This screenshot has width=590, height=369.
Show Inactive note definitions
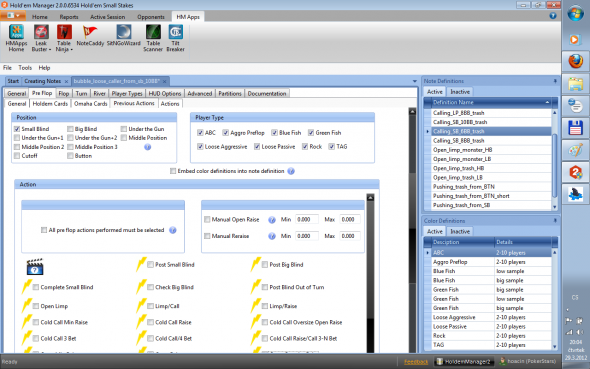pyautogui.click(x=460, y=92)
